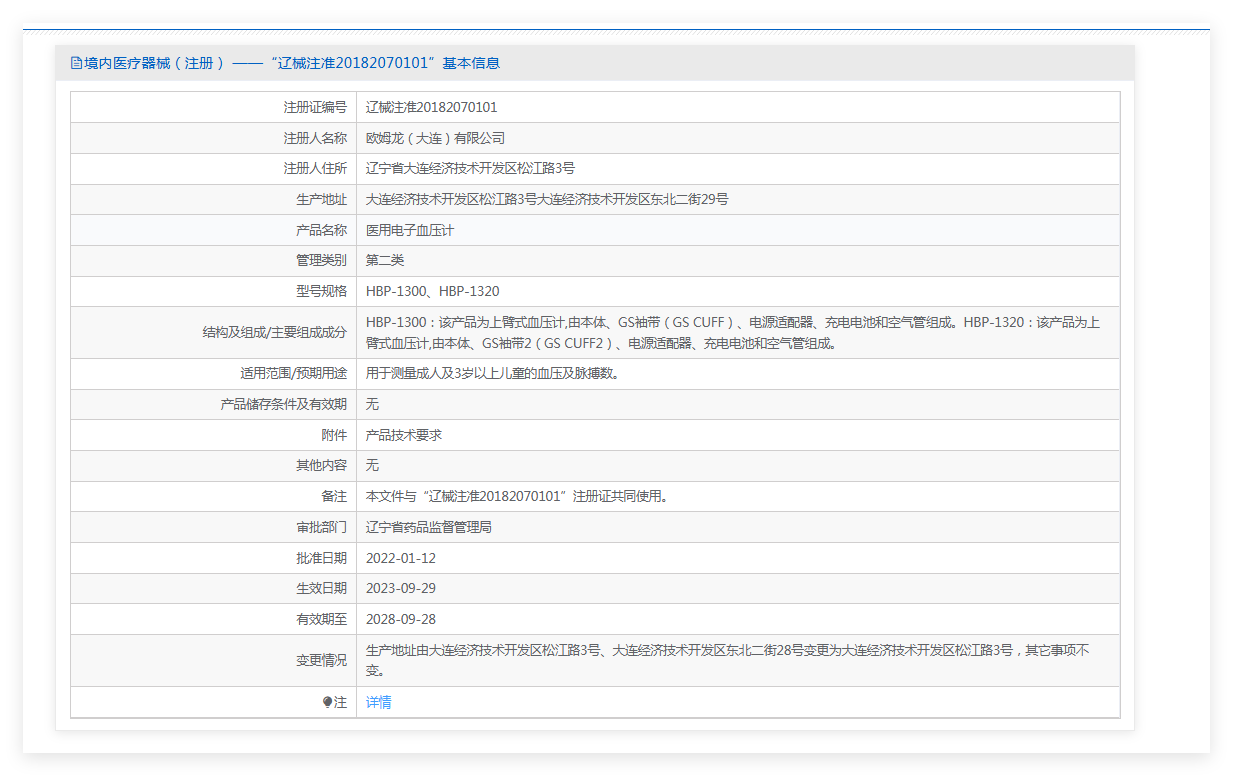Click the 适用范围/预期用途 value text
This screenshot has width=1233, height=776.
(492, 373)
